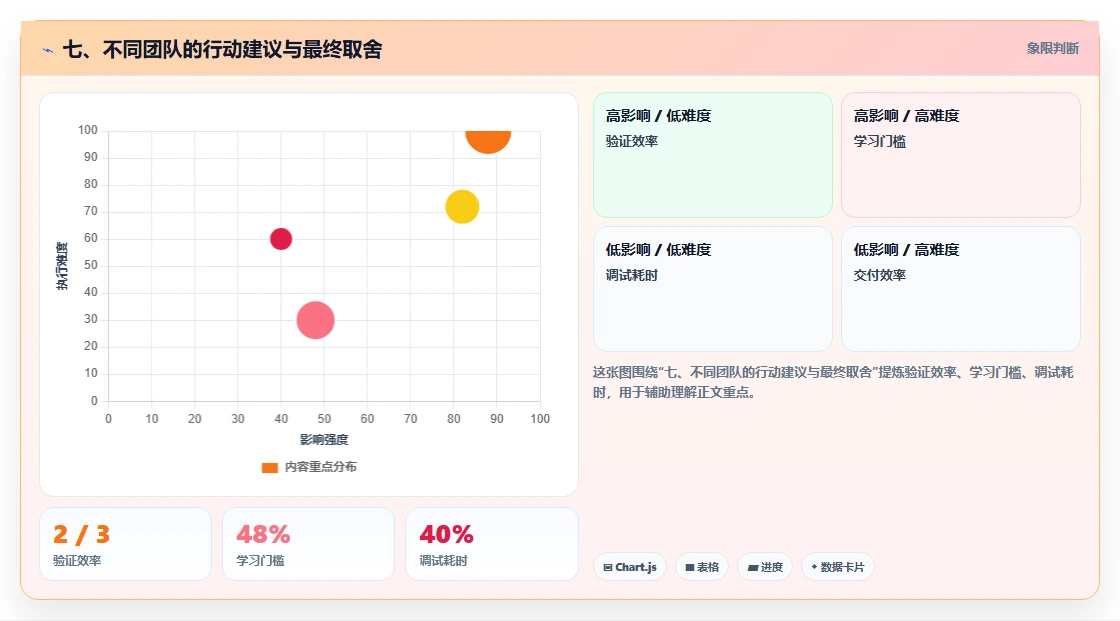This screenshot has height=621, width=1120.
Task: Click the description paragraph starting 这张图围绕
Action: click(x=833, y=382)
